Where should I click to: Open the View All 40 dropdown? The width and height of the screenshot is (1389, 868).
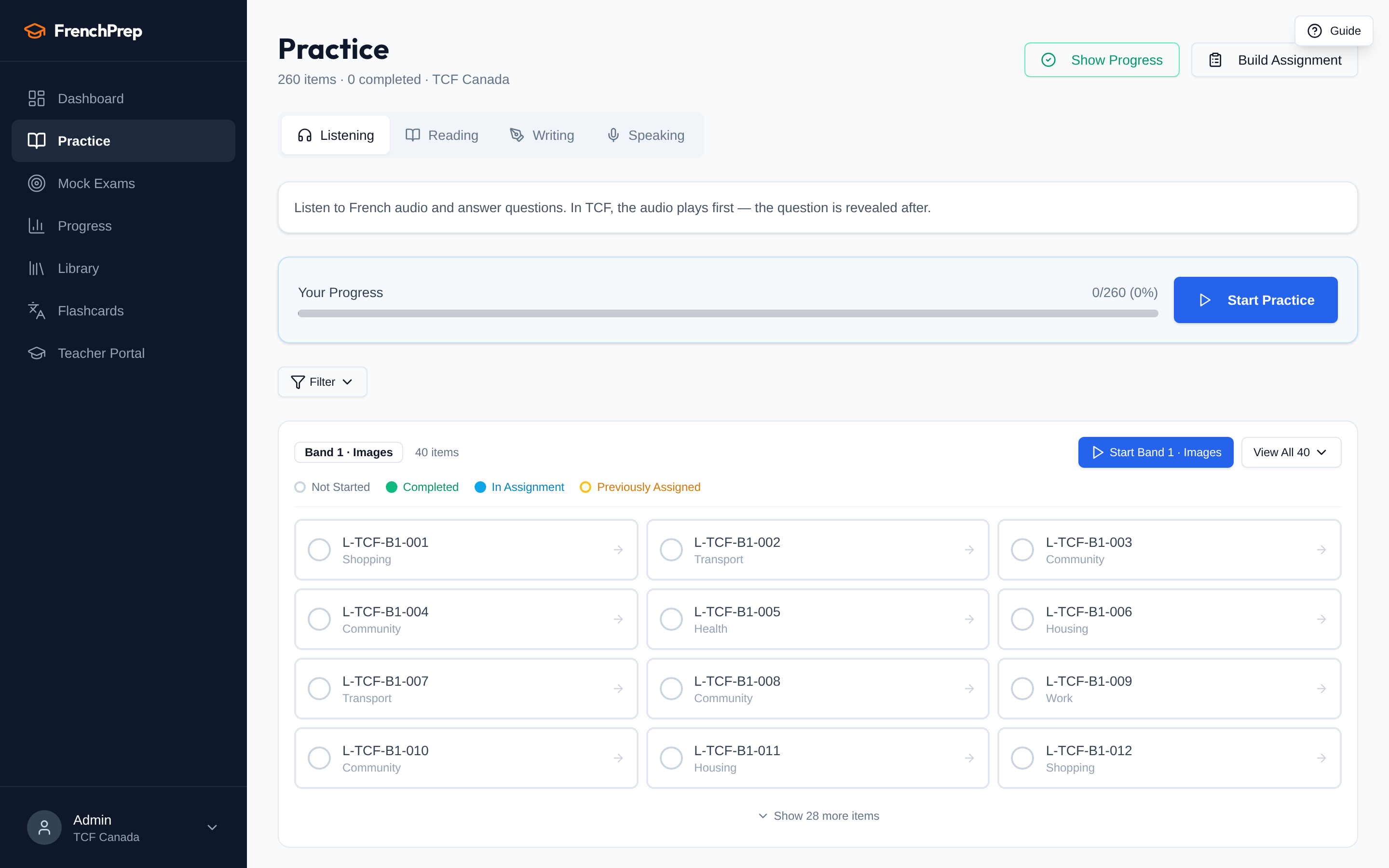(1291, 452)
